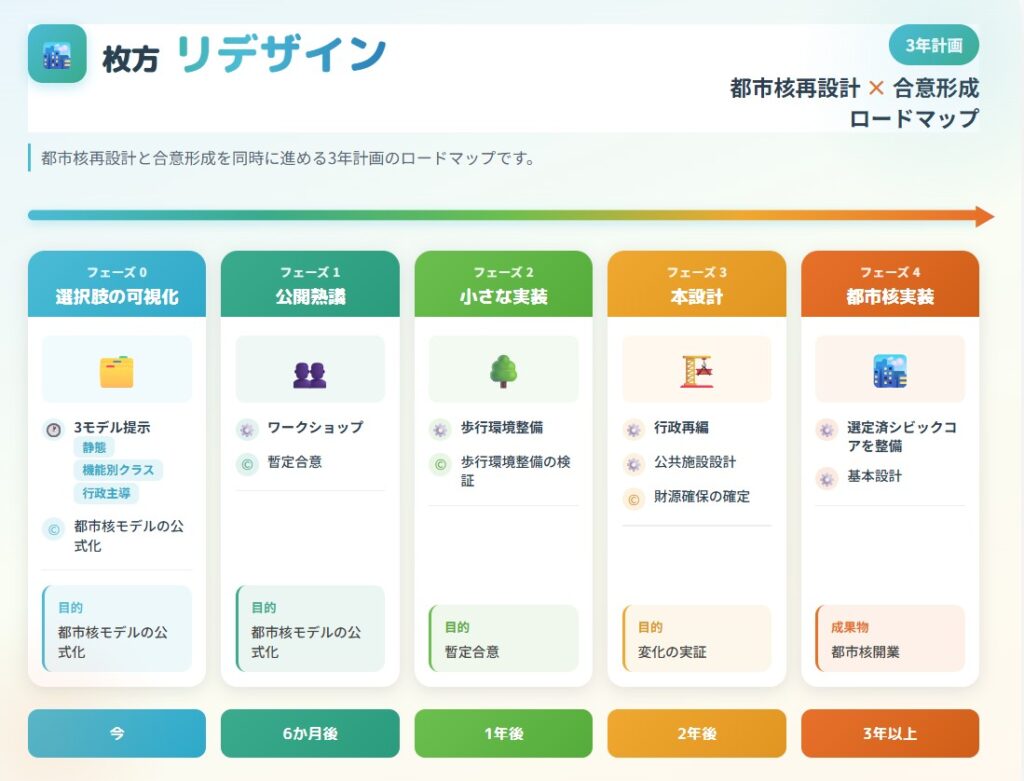Click the 1年後 timeline marker

503,734
